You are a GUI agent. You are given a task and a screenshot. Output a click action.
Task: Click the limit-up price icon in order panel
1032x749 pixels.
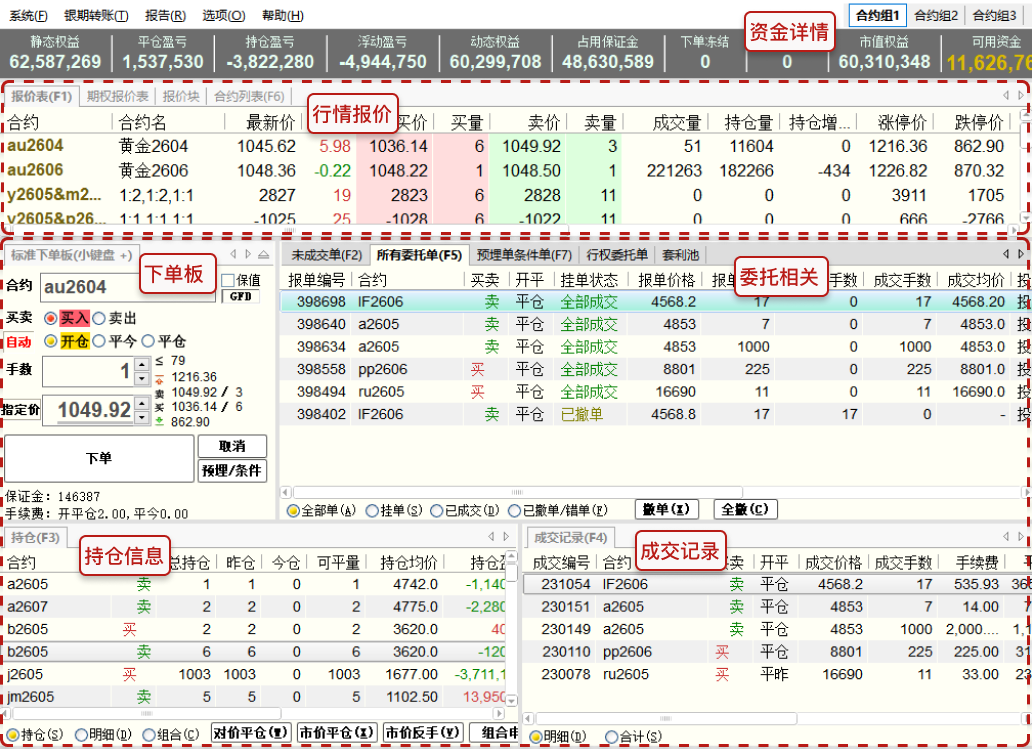[x=161, y=378]
